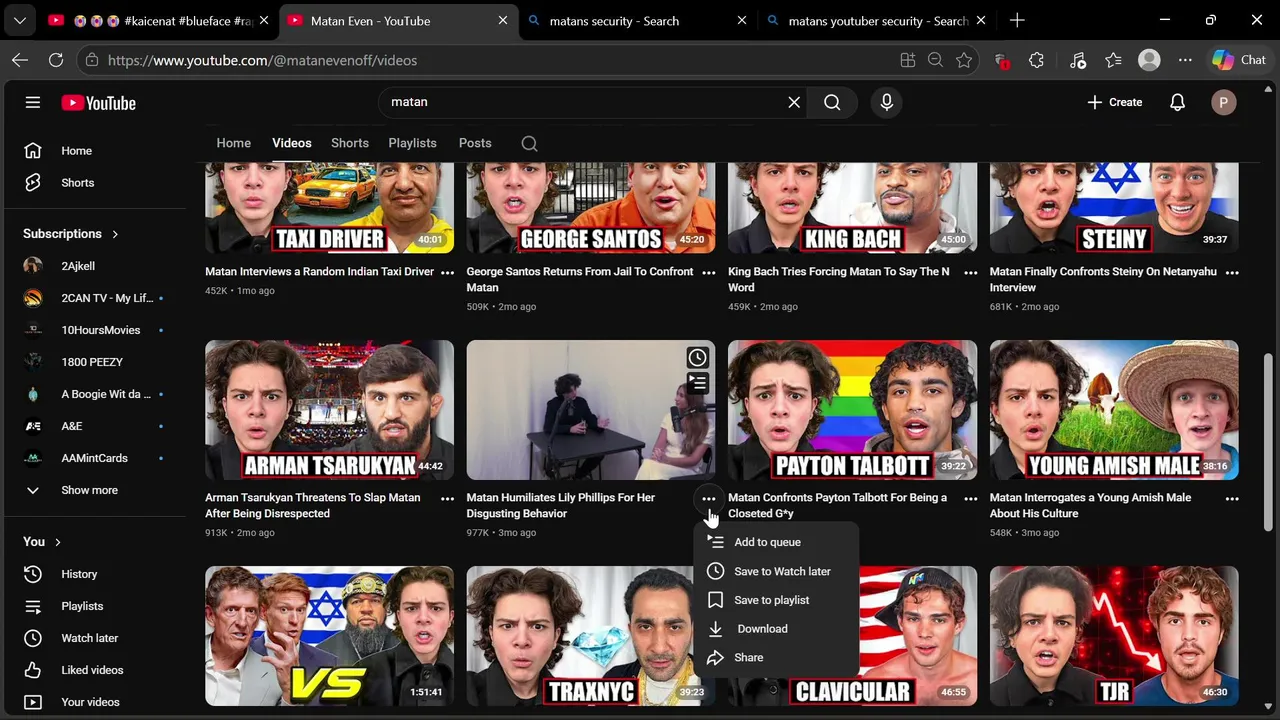
Task: Bookmark this page with the star
Action: coord(963,60)
